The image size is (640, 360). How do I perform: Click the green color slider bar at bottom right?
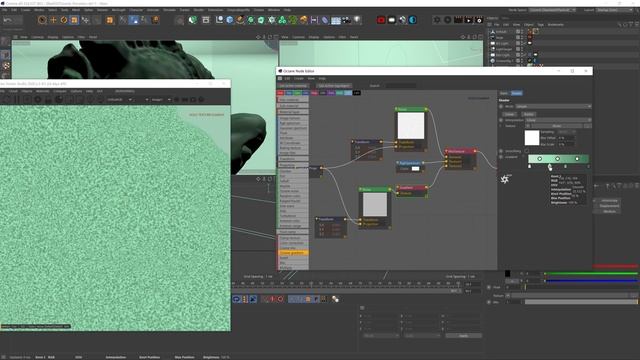point(592,273)
